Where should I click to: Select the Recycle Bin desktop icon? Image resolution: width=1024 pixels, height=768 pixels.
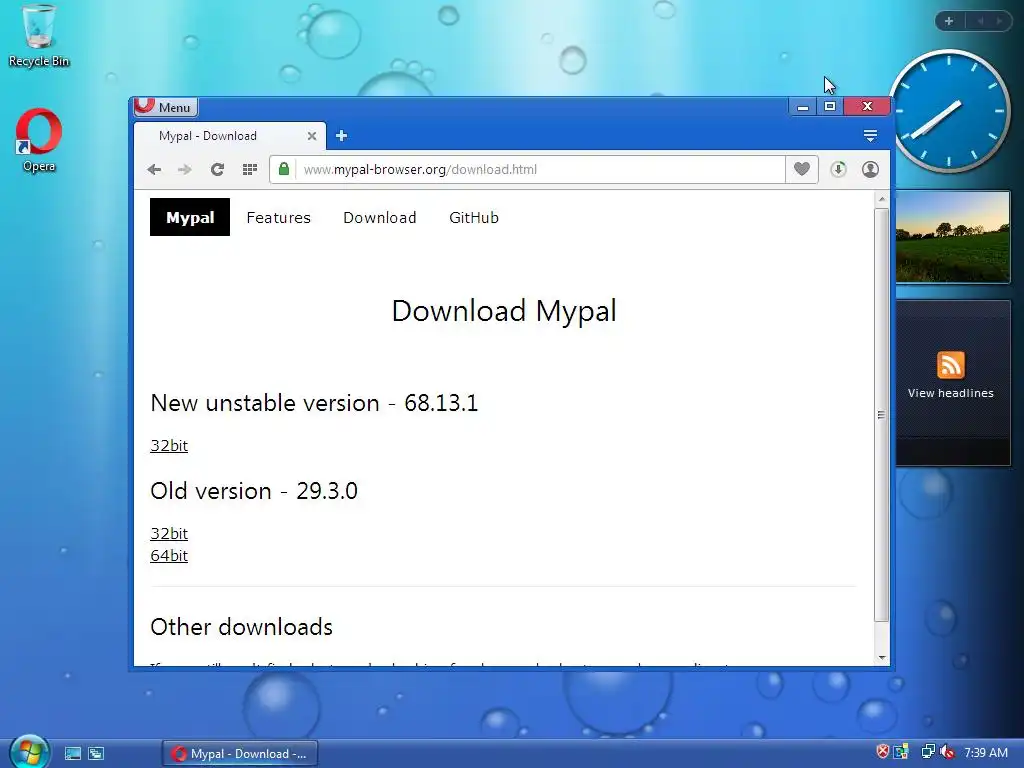[x=39, y=36]
